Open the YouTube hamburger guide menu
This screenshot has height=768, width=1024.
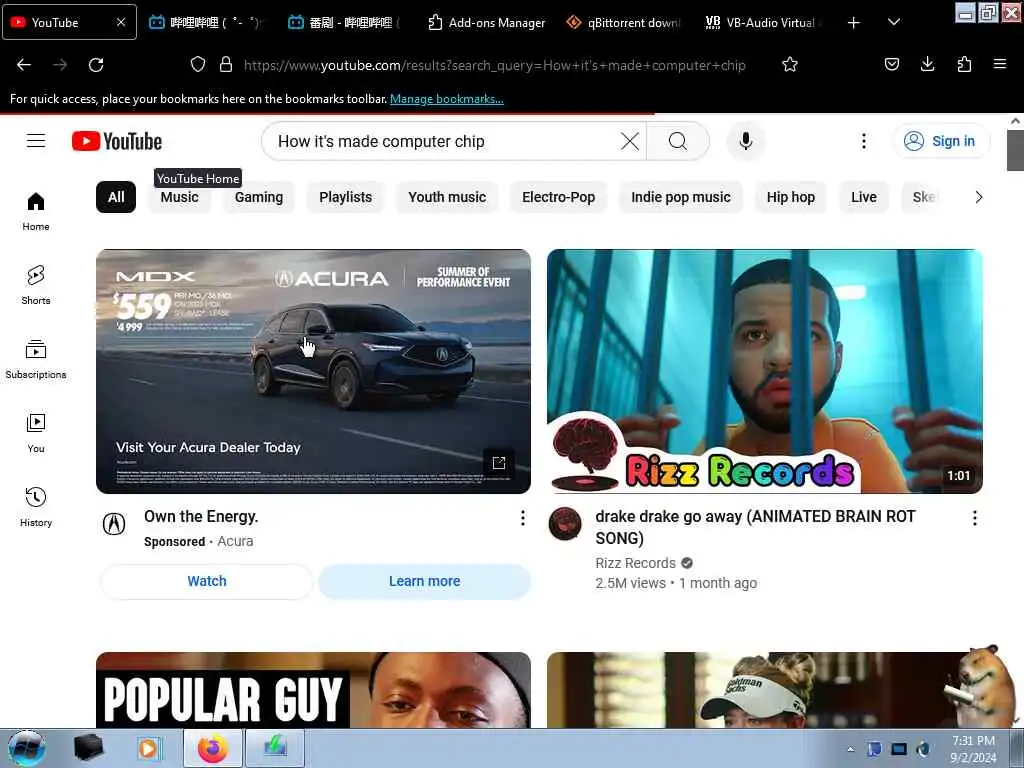36,141
